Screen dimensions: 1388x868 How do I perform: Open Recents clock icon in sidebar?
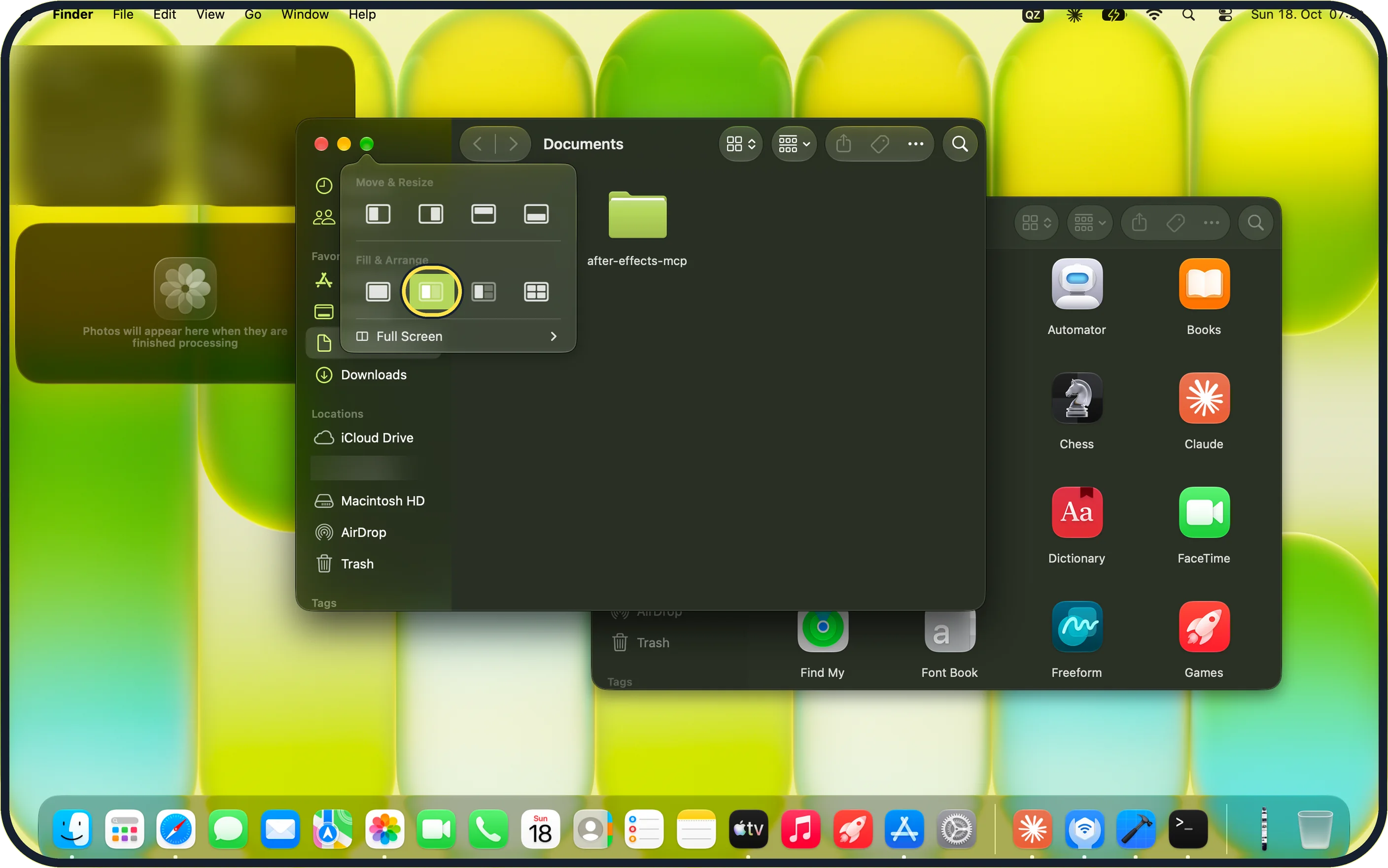[324, 186]
